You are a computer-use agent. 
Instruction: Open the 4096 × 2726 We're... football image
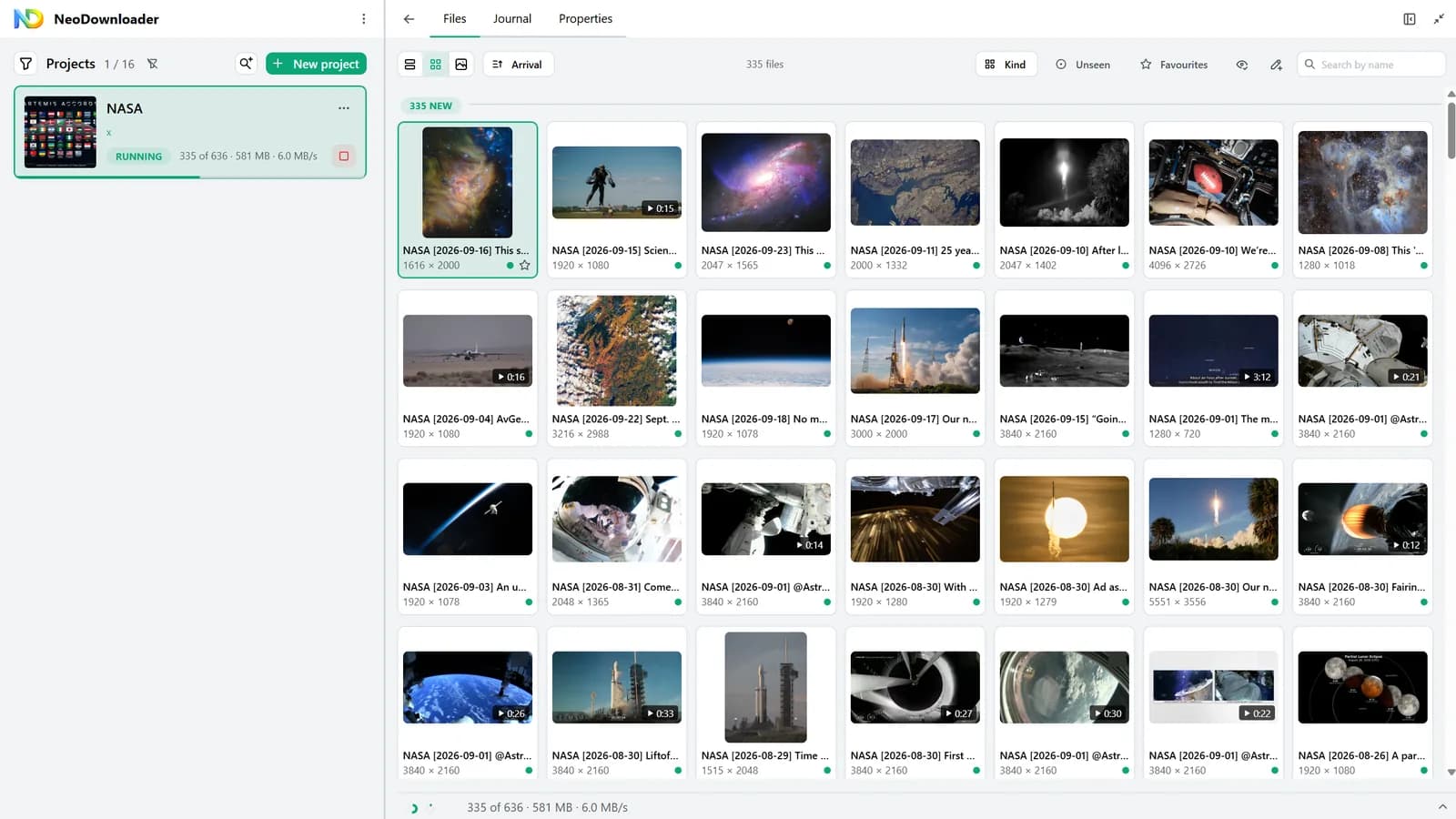pyautogui.click(x=1214, y=183)
